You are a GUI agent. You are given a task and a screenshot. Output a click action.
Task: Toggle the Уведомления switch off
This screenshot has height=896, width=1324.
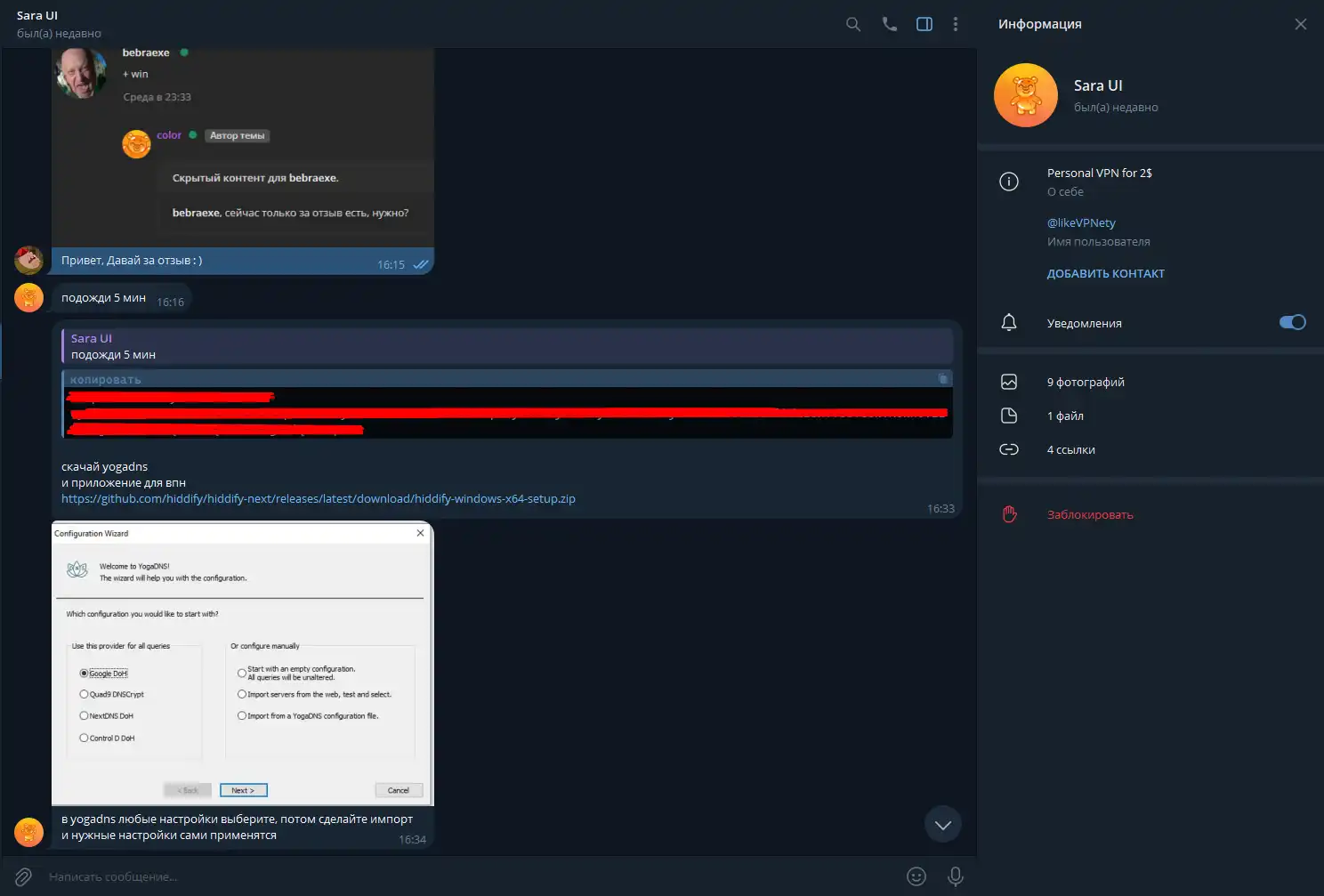click(x=1292, y=322)
